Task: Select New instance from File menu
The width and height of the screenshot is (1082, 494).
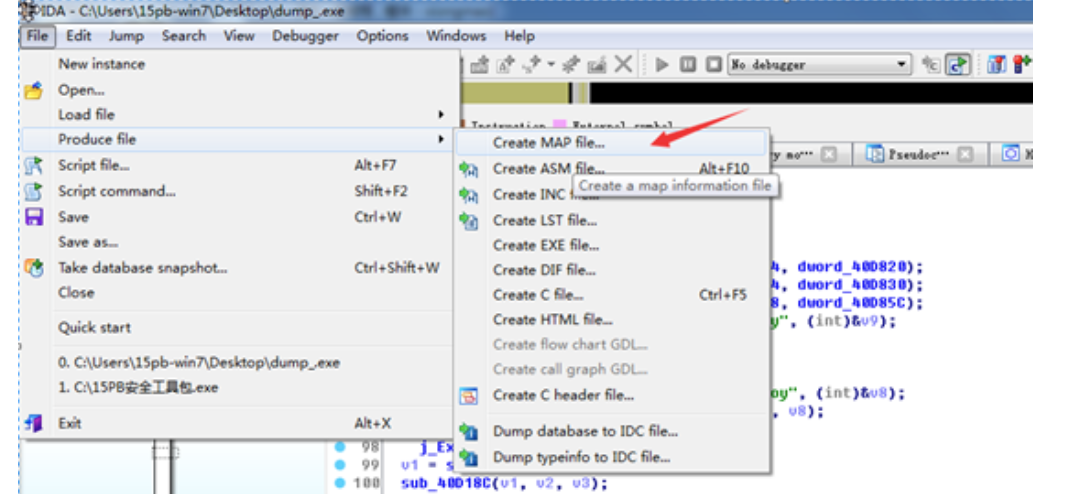Action: coord(239,64)
